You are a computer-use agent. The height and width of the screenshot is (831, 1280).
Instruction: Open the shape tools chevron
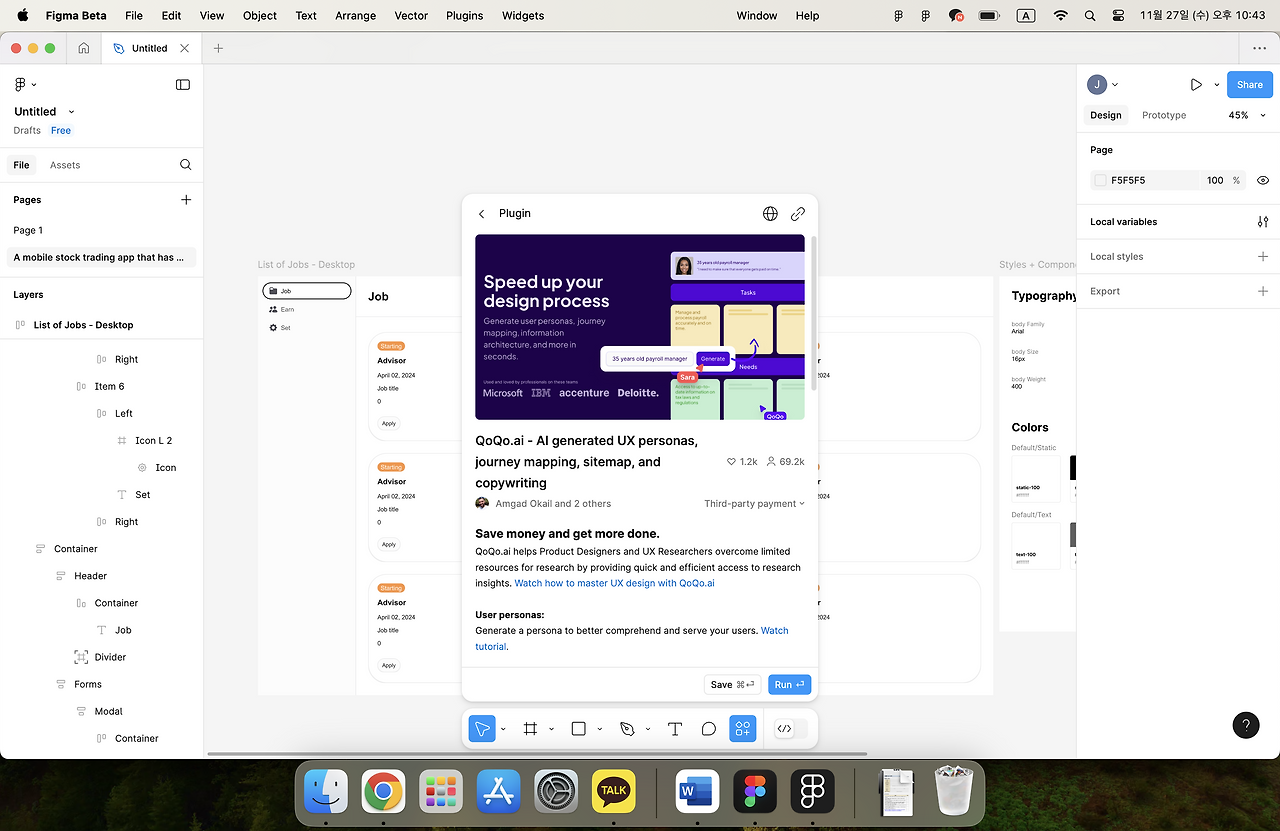pyautogui.click(x=599, y=729)
